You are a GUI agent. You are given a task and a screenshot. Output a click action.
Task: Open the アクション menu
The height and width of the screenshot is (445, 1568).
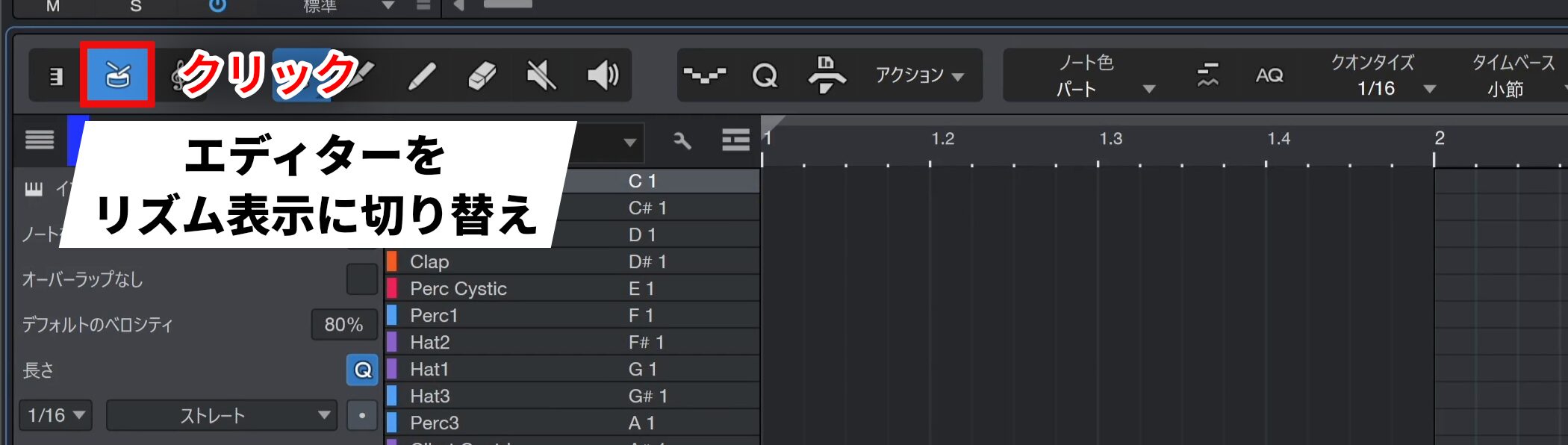[x=919, y=75]
